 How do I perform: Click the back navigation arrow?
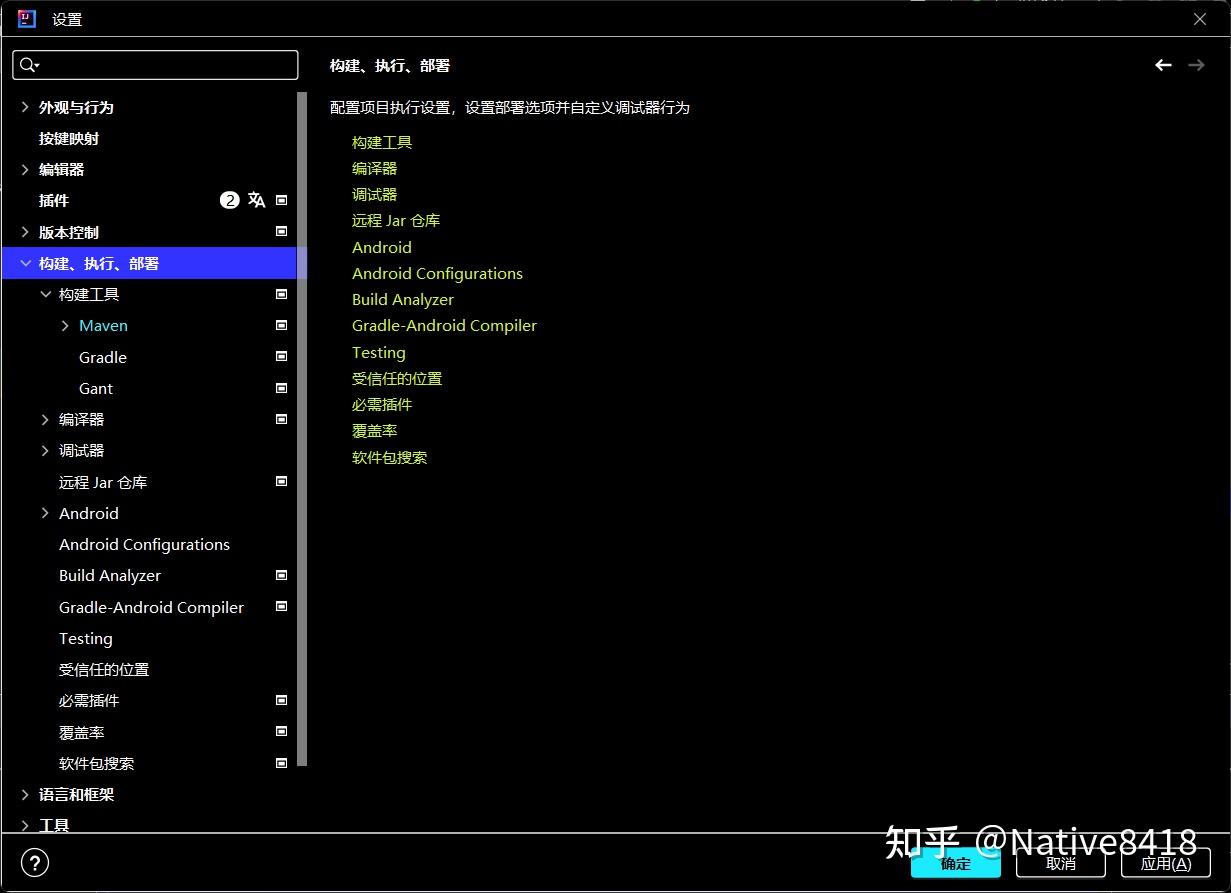pyautogui.click(x=1163, y=64)
